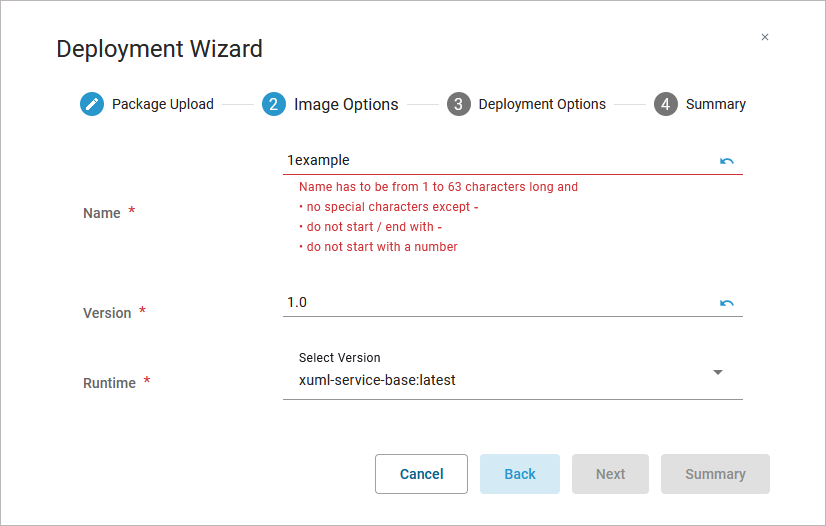Reset the Version field with undo icon
This screenshot has width=826, height=526.
(727, 303)
